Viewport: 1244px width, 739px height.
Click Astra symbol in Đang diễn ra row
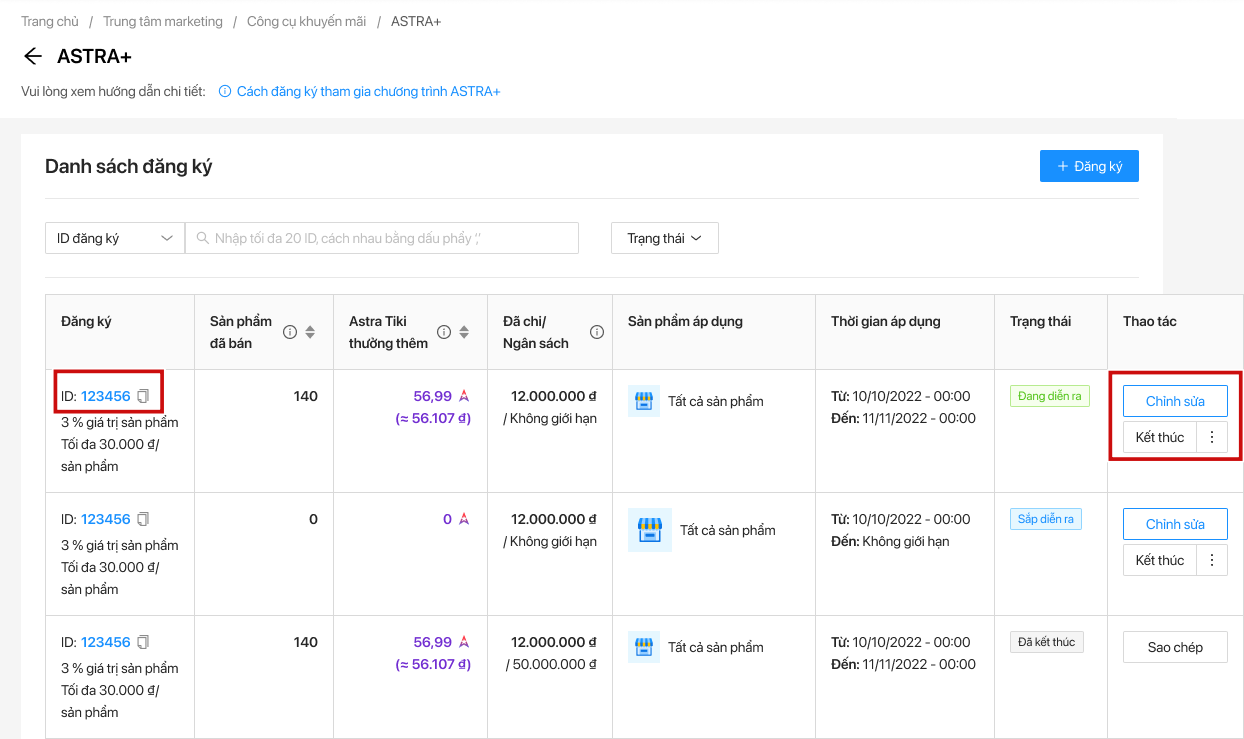pos(464,396)
